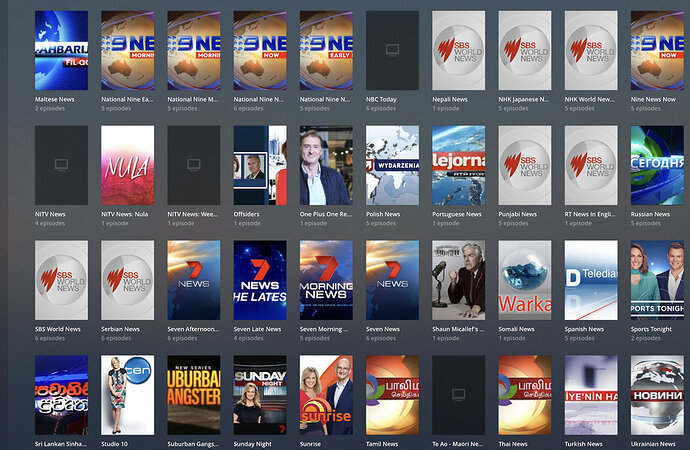The width and height of the screenshot is (690, 450).
Task: Open the Shaun Micallef's... poster
Action: pyautogui.click(x=459, y=280)
